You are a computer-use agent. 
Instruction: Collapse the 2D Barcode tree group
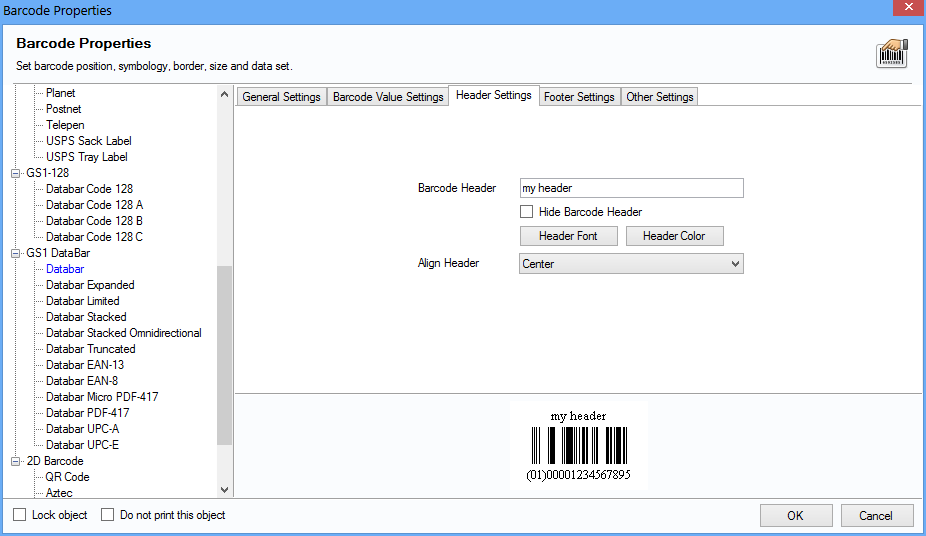(15, 462)
